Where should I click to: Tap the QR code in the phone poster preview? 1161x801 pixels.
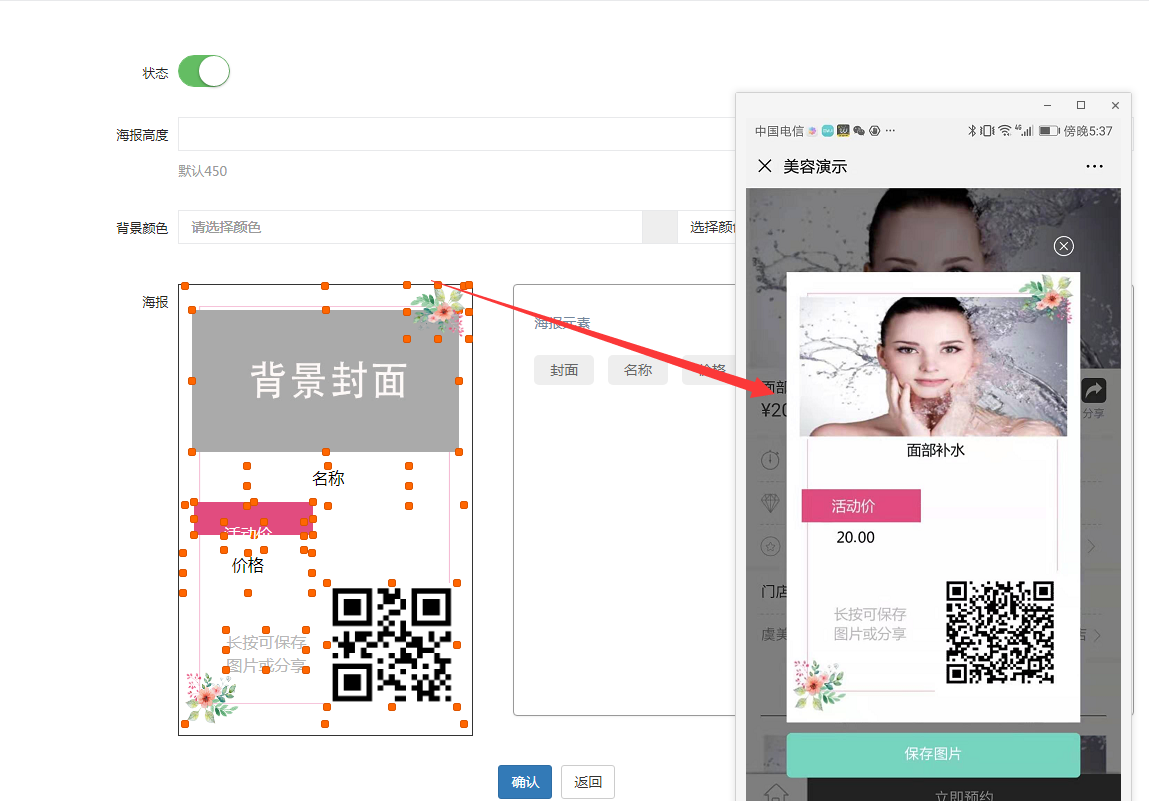pyautogui.click(x=1000, y=631)
